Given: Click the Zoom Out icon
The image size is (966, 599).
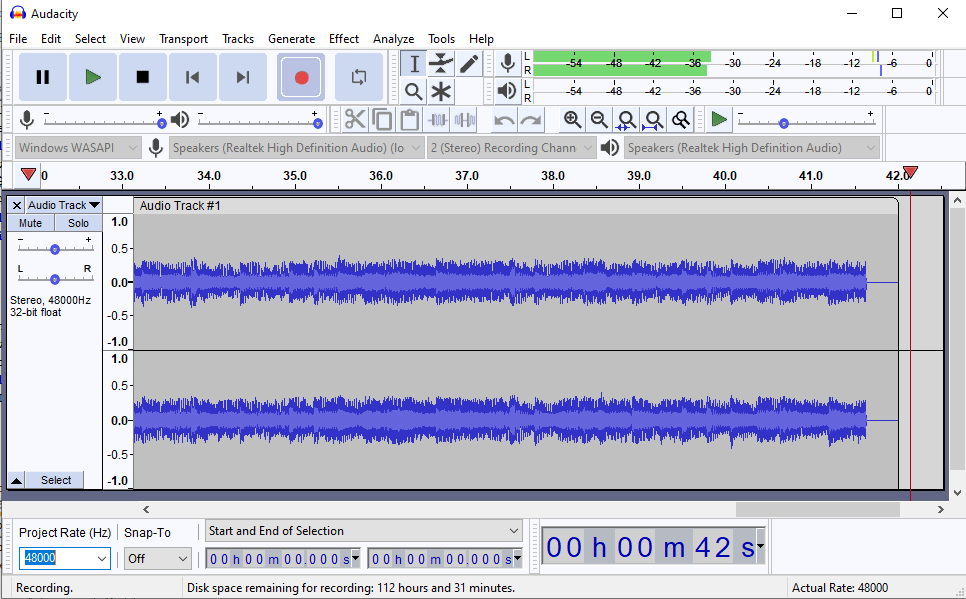Looking at the screenshot, I should coord(599,120).
